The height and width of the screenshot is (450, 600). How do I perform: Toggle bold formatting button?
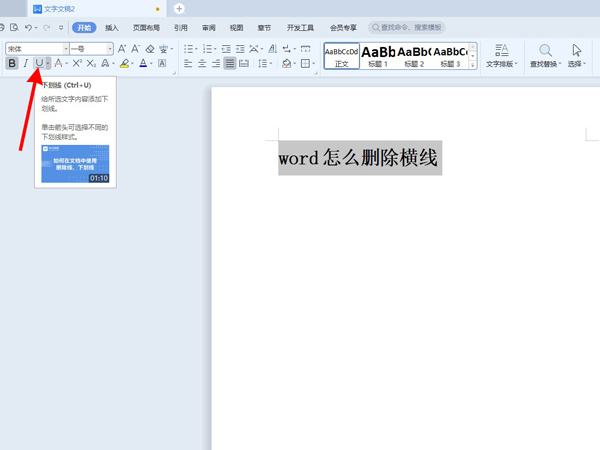coord(12,64)
